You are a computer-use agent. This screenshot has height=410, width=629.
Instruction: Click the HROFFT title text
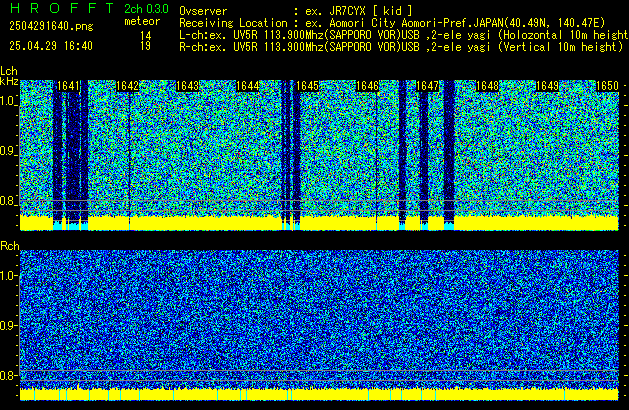(x=61, y=8)
